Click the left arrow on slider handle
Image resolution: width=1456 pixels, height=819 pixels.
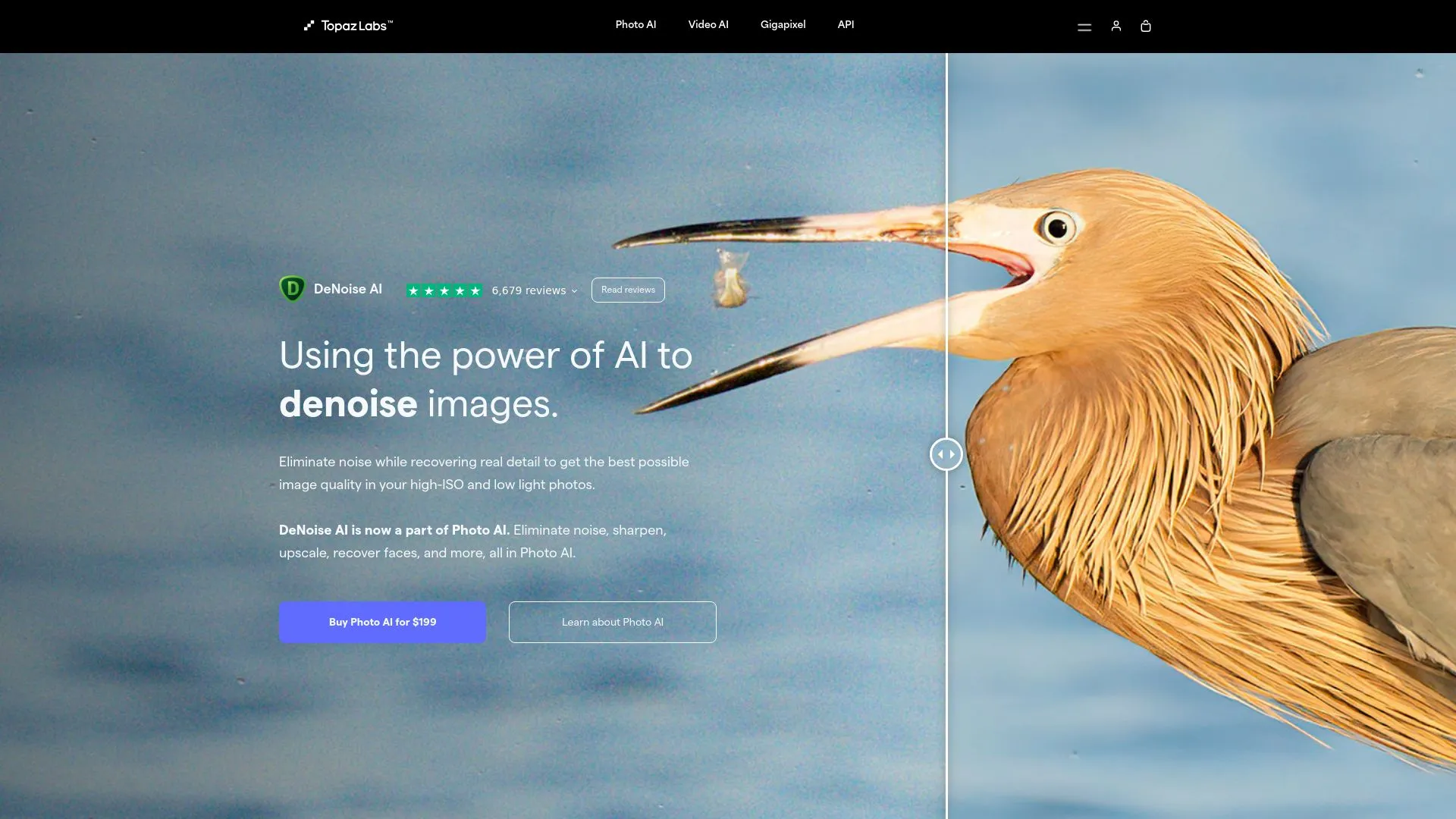point(941,453)
